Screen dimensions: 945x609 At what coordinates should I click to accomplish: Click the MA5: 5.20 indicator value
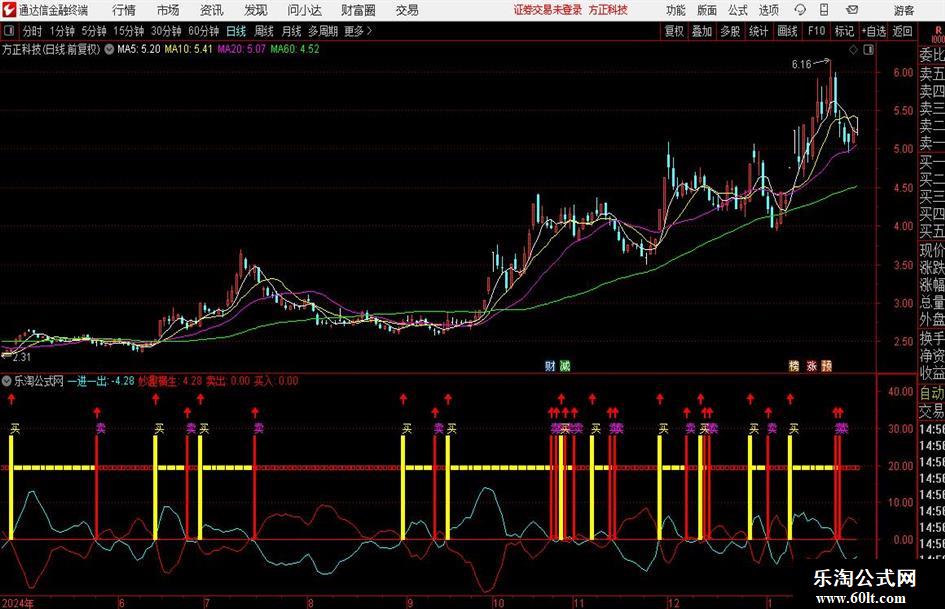(x=139, y=49)
